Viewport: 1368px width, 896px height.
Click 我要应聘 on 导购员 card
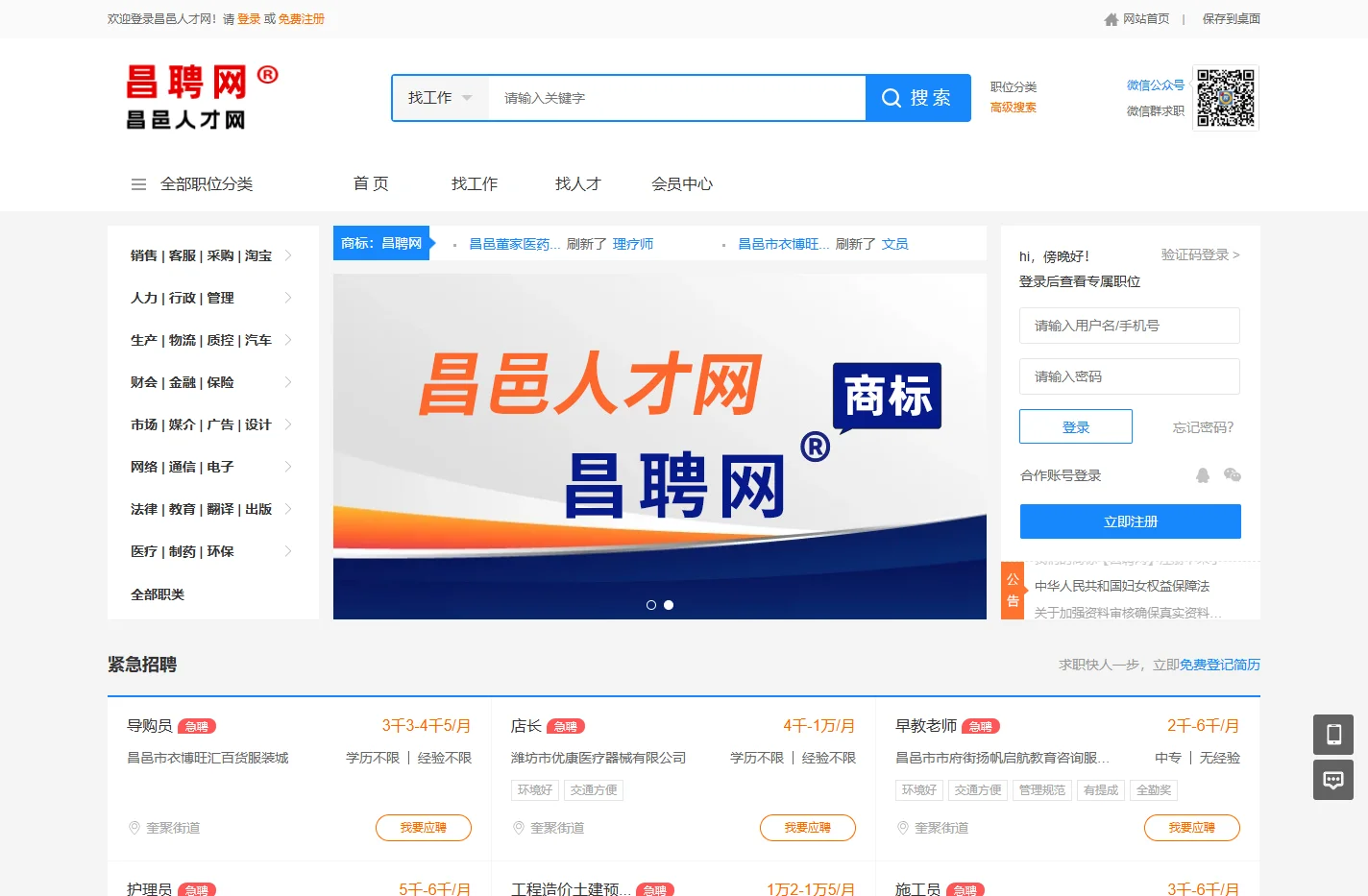point(424,828)
